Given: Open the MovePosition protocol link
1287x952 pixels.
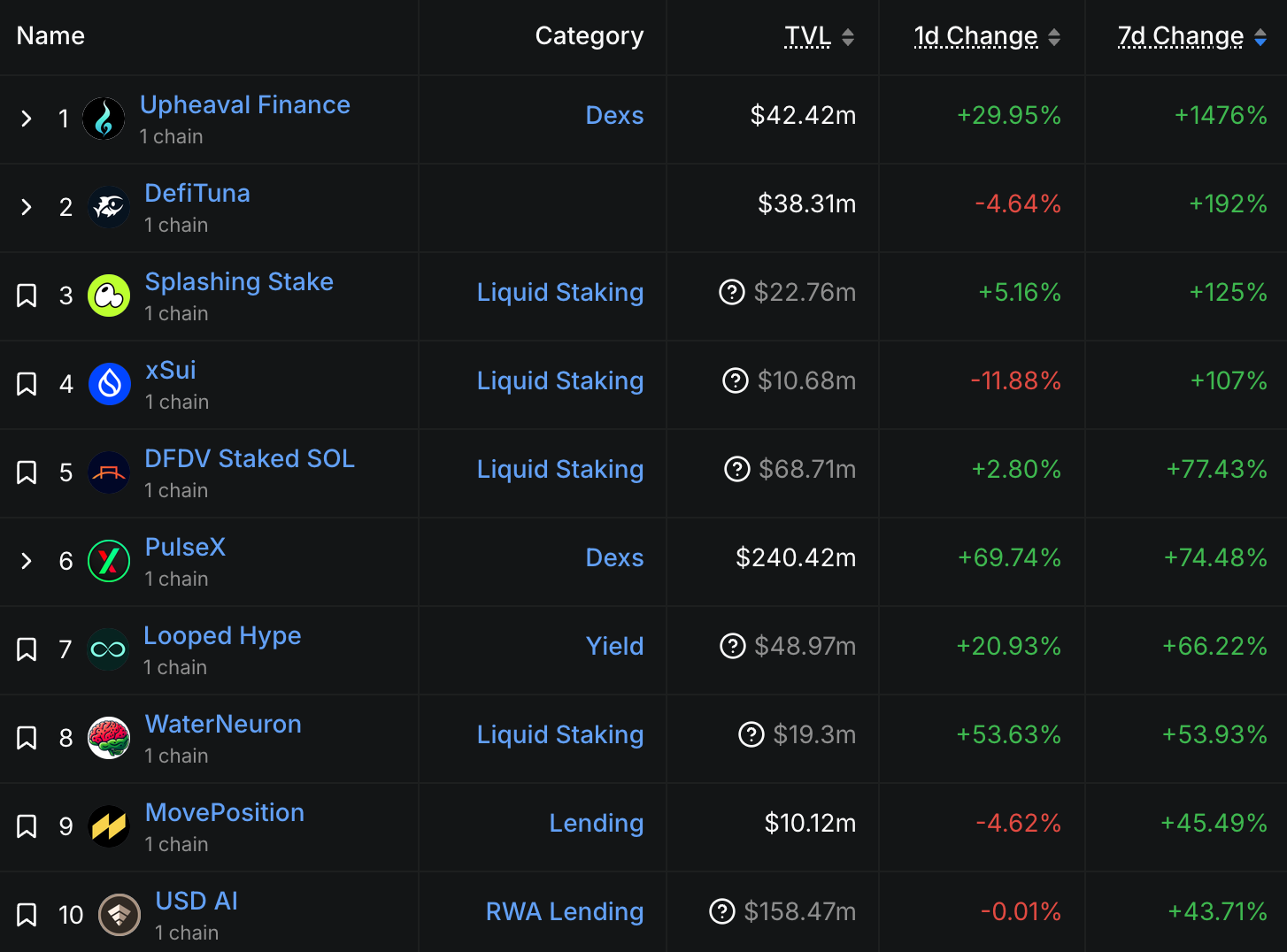Looking at the screenshot, I should coord(225,812).
